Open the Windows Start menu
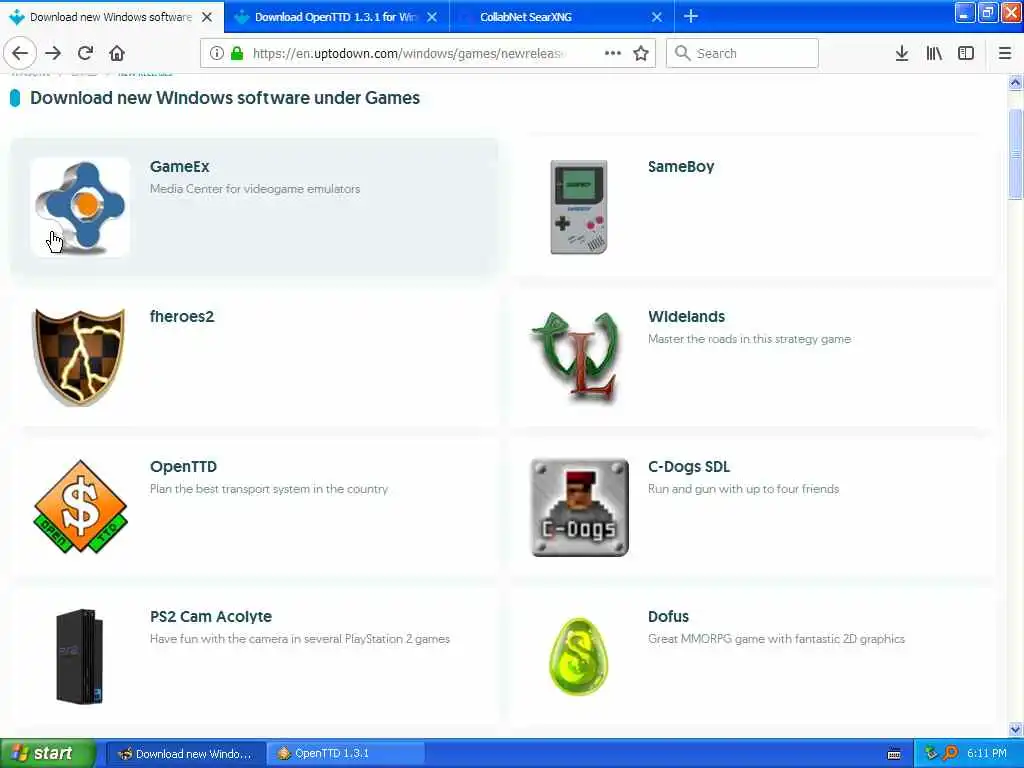Viewport: 1024px width, 768px height. click(x=48, y=754)
